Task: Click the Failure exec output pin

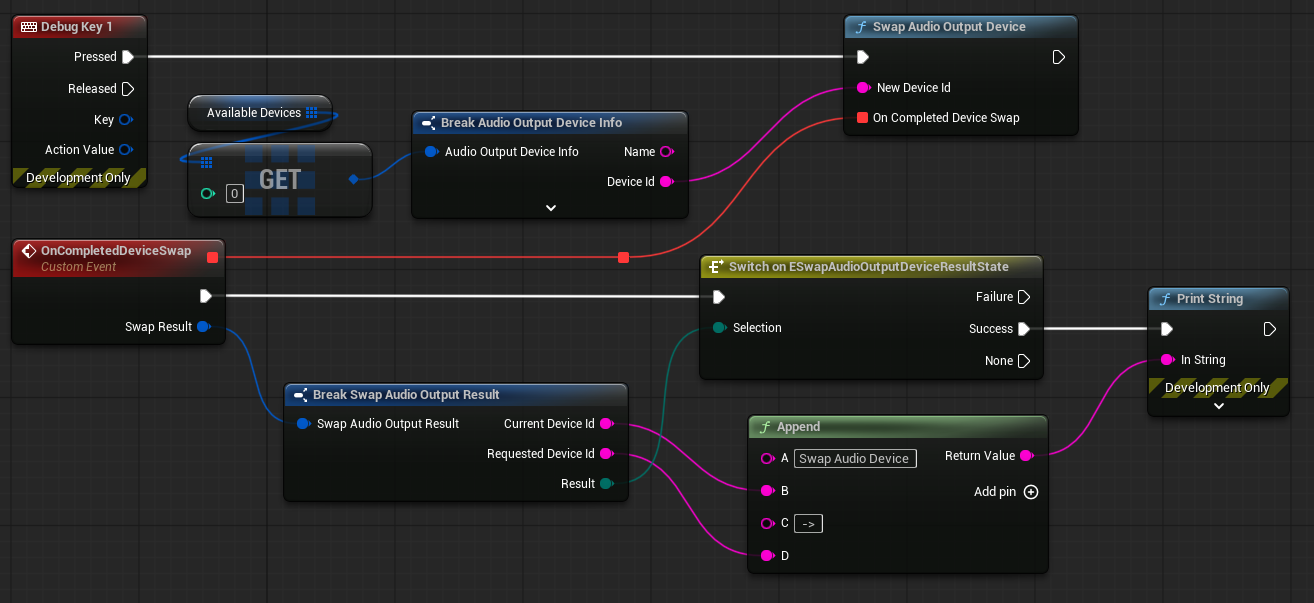Action: point(1023,297)
